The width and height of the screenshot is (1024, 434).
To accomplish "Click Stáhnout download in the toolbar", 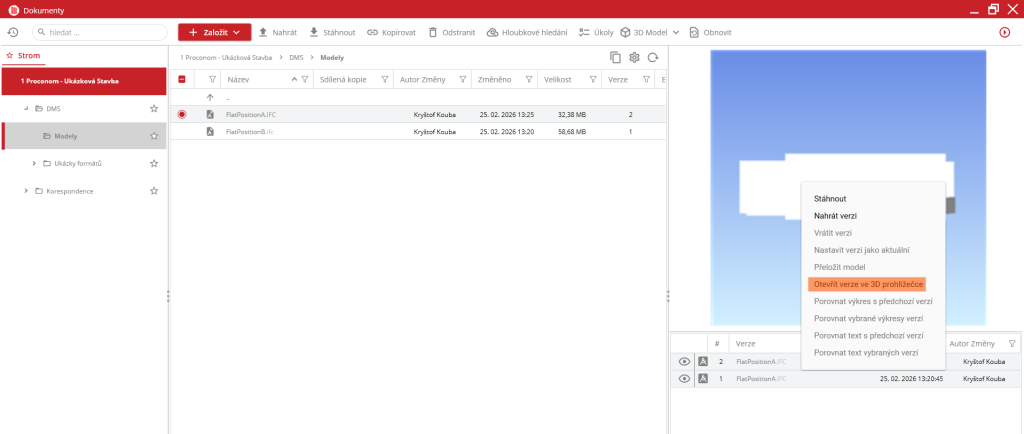I will point(332,32).
